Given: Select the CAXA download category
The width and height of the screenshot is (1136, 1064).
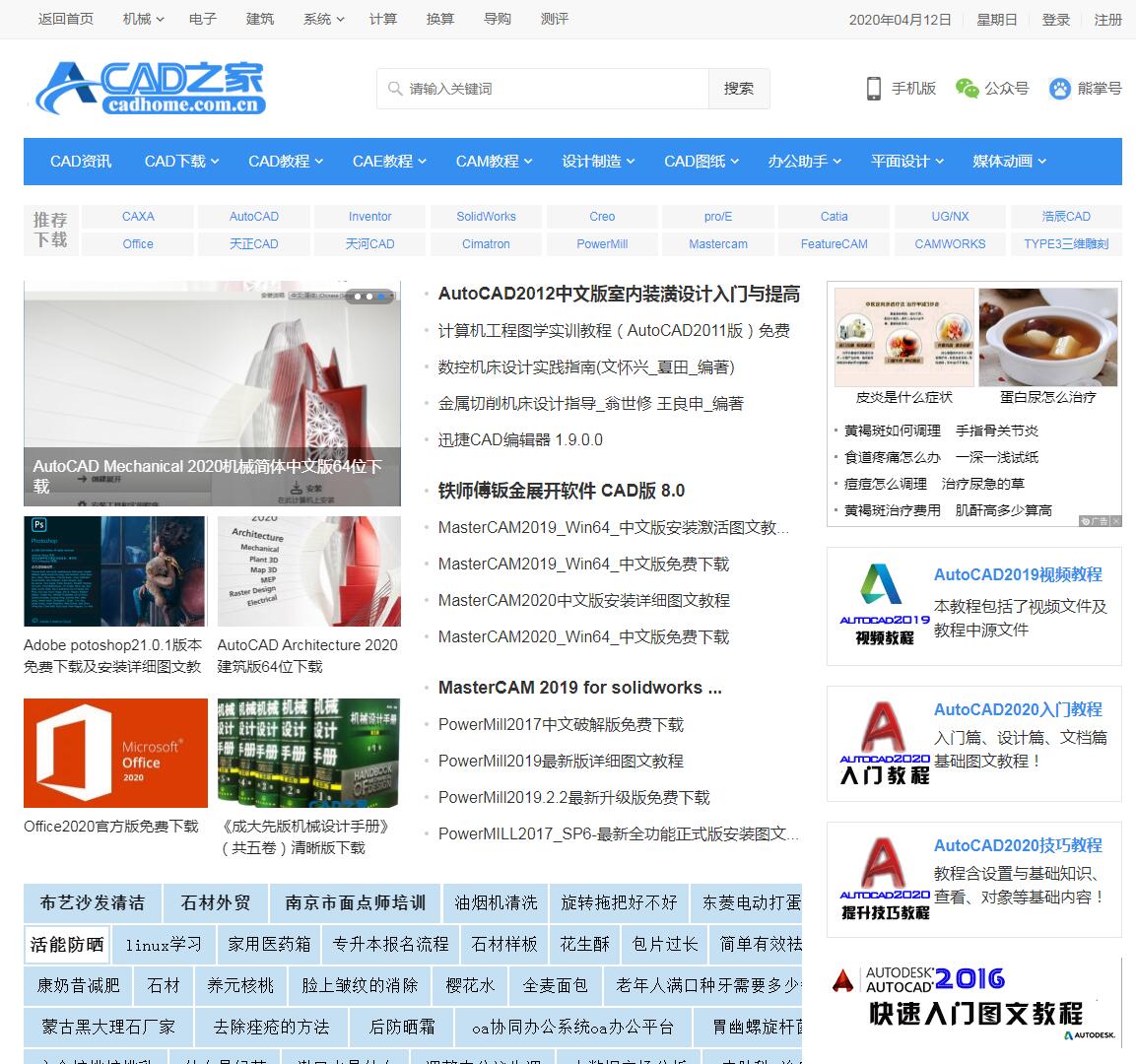Looking at the screenshot, I should (138, 217).
